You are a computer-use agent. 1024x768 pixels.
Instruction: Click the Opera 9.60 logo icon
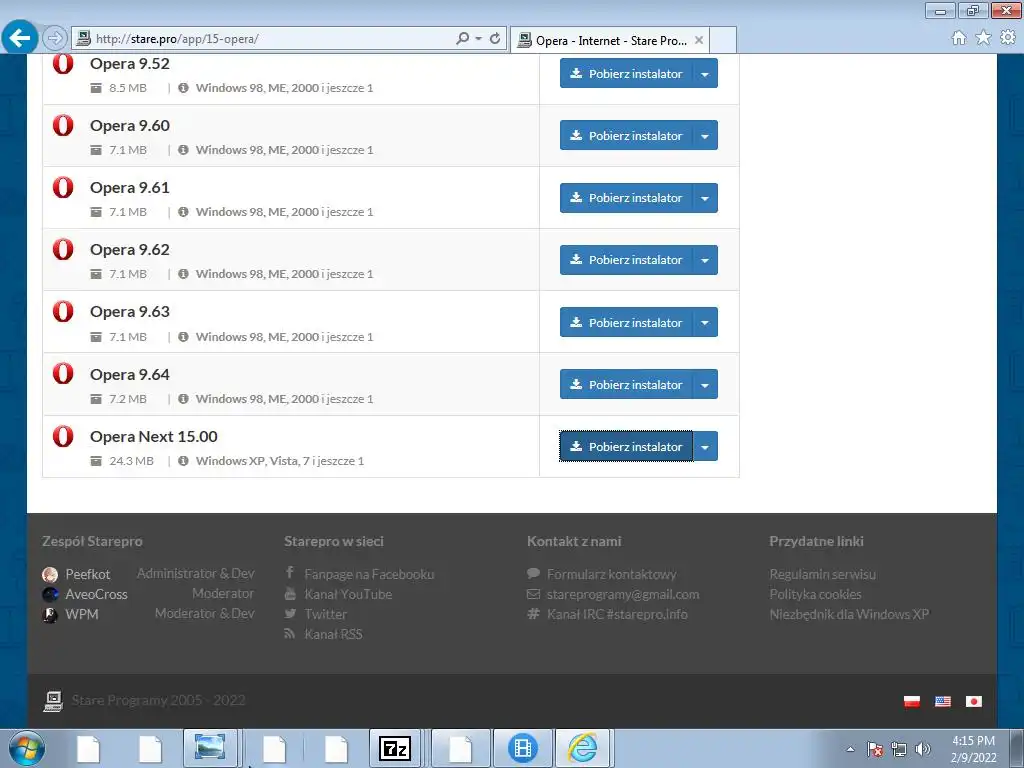[63, 125]
